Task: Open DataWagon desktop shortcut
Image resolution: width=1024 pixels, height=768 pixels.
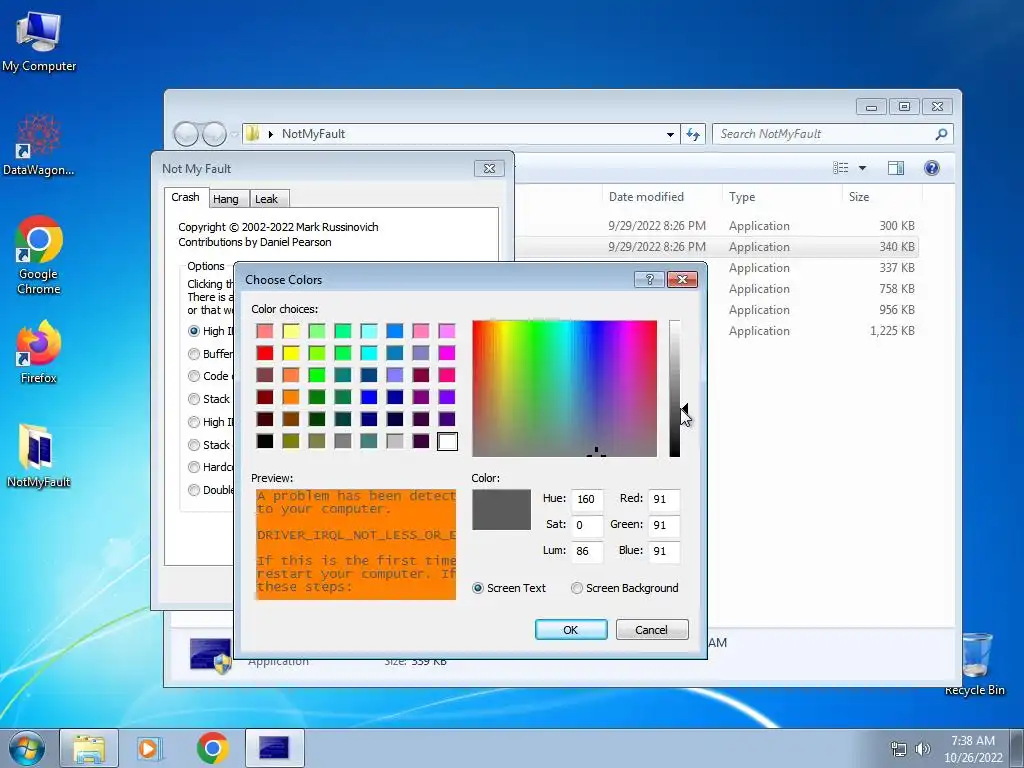Action: [x=39, y=145]
